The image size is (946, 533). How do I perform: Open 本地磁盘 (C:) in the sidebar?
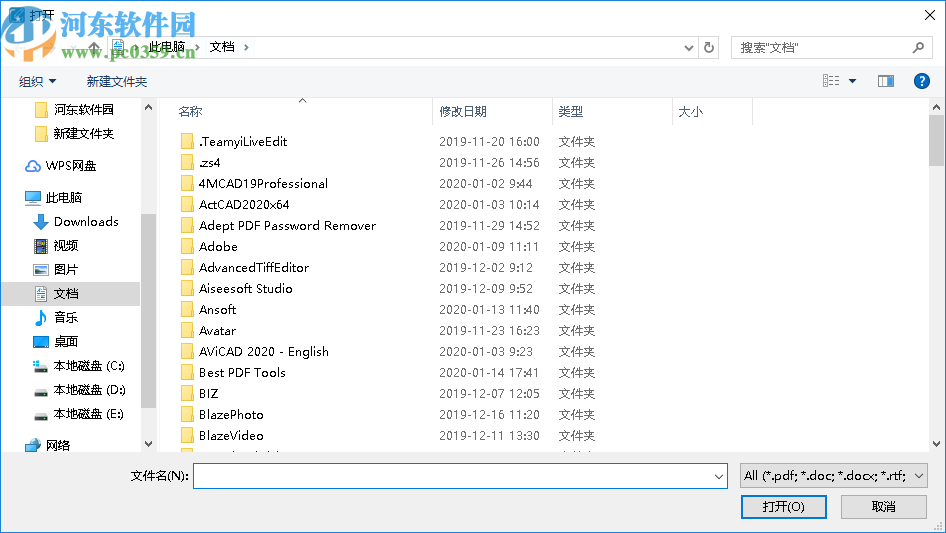(x=89, y=366)
